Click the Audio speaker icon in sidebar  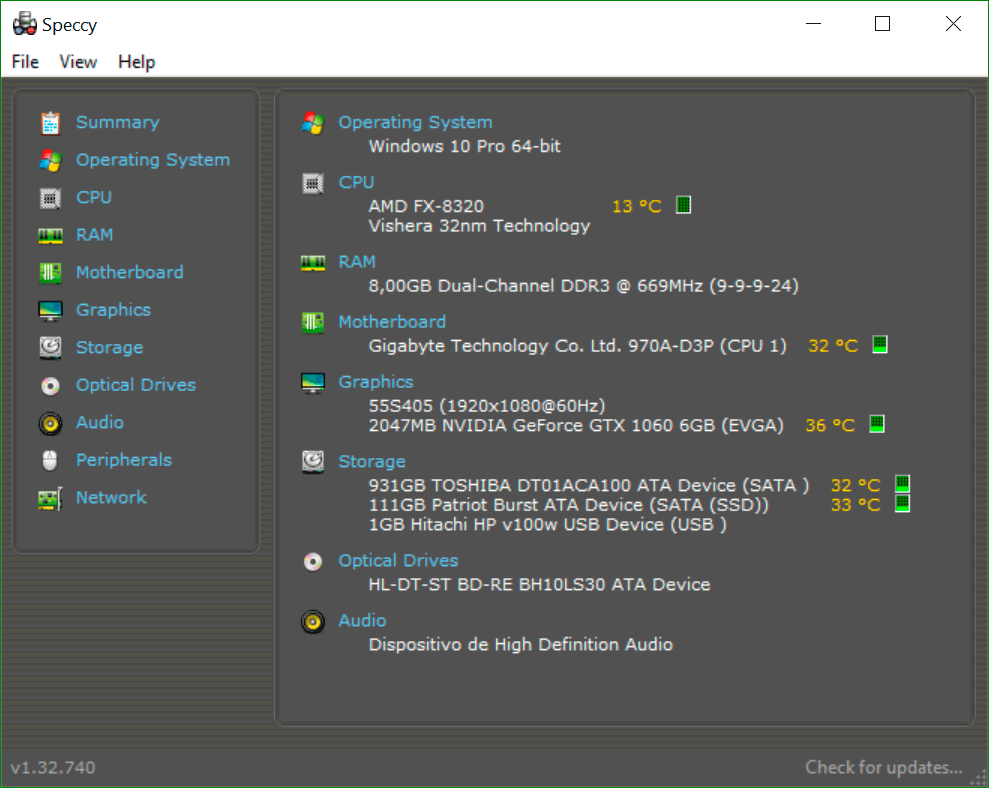click(x=50, y=423)
